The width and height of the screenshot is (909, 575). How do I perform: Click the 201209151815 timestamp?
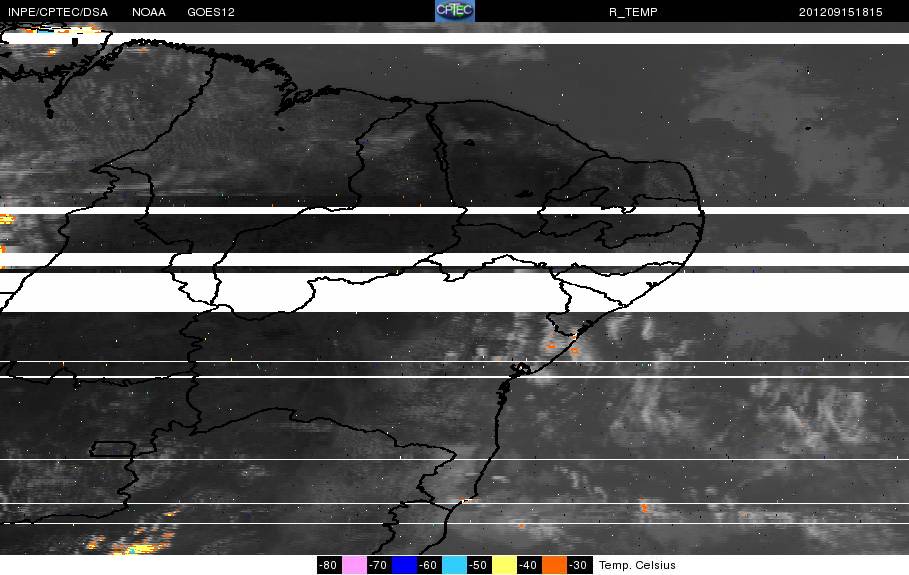[841, 12]
